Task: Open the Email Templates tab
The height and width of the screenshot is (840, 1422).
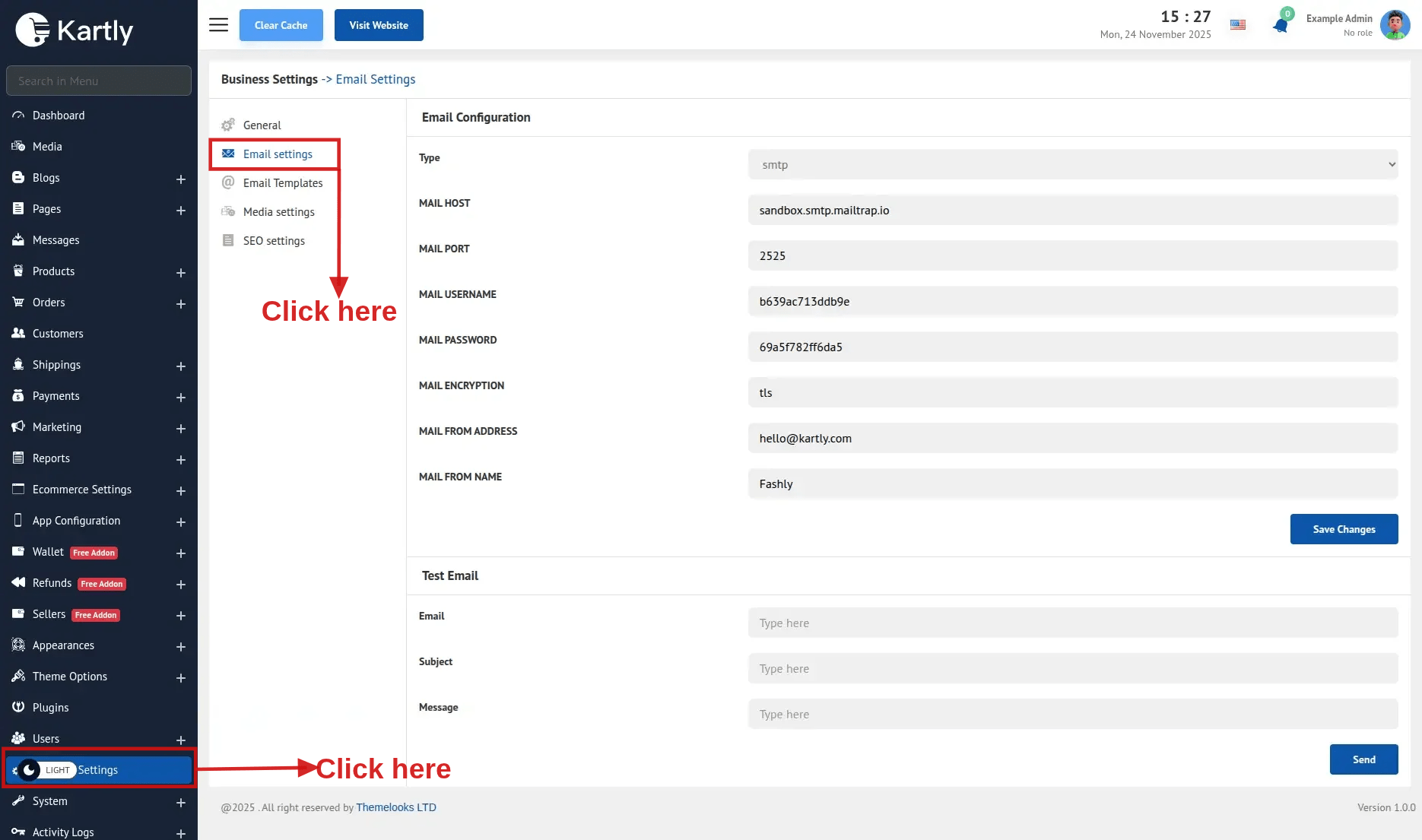Action: coord(282,183)
